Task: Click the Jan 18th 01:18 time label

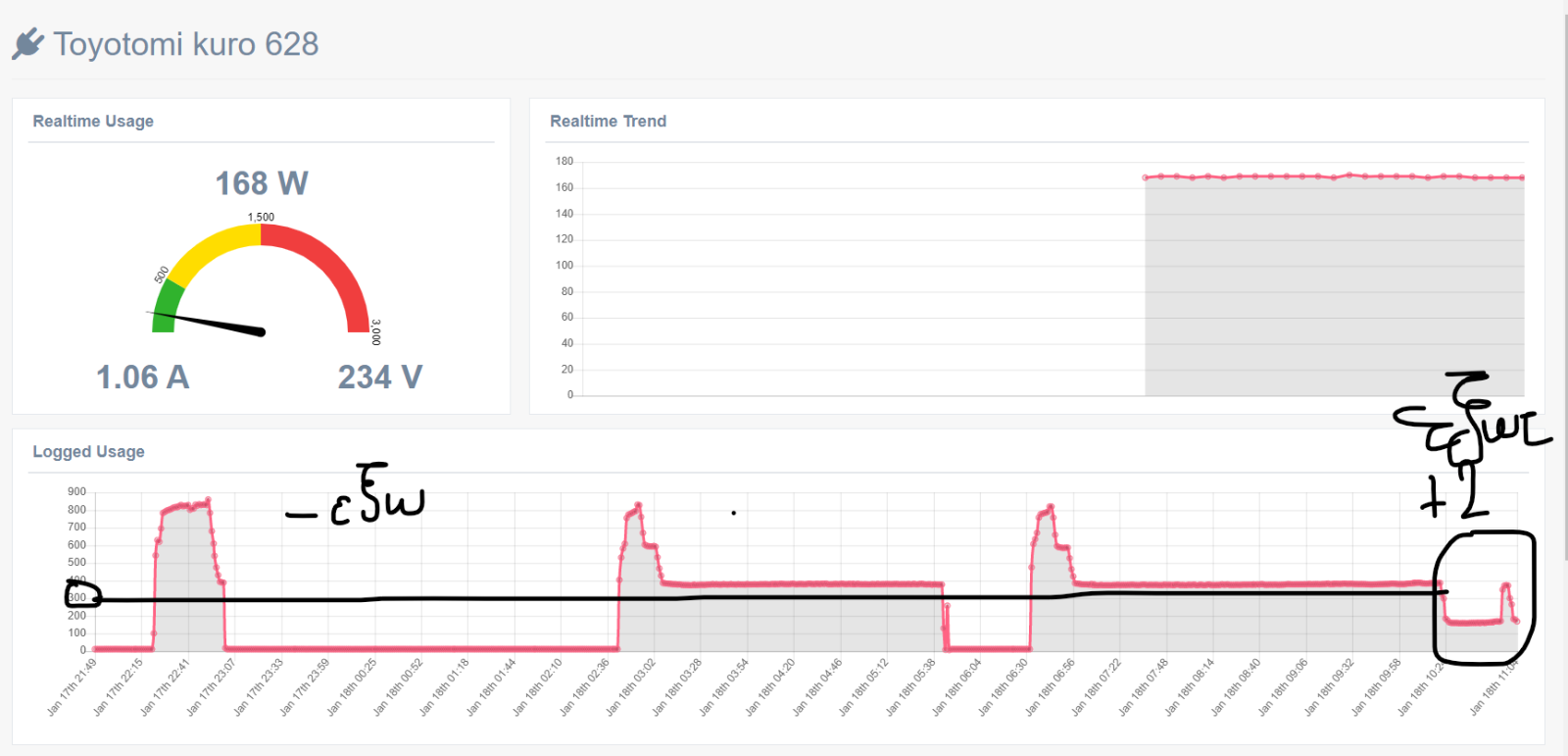Action: point(445,686)
